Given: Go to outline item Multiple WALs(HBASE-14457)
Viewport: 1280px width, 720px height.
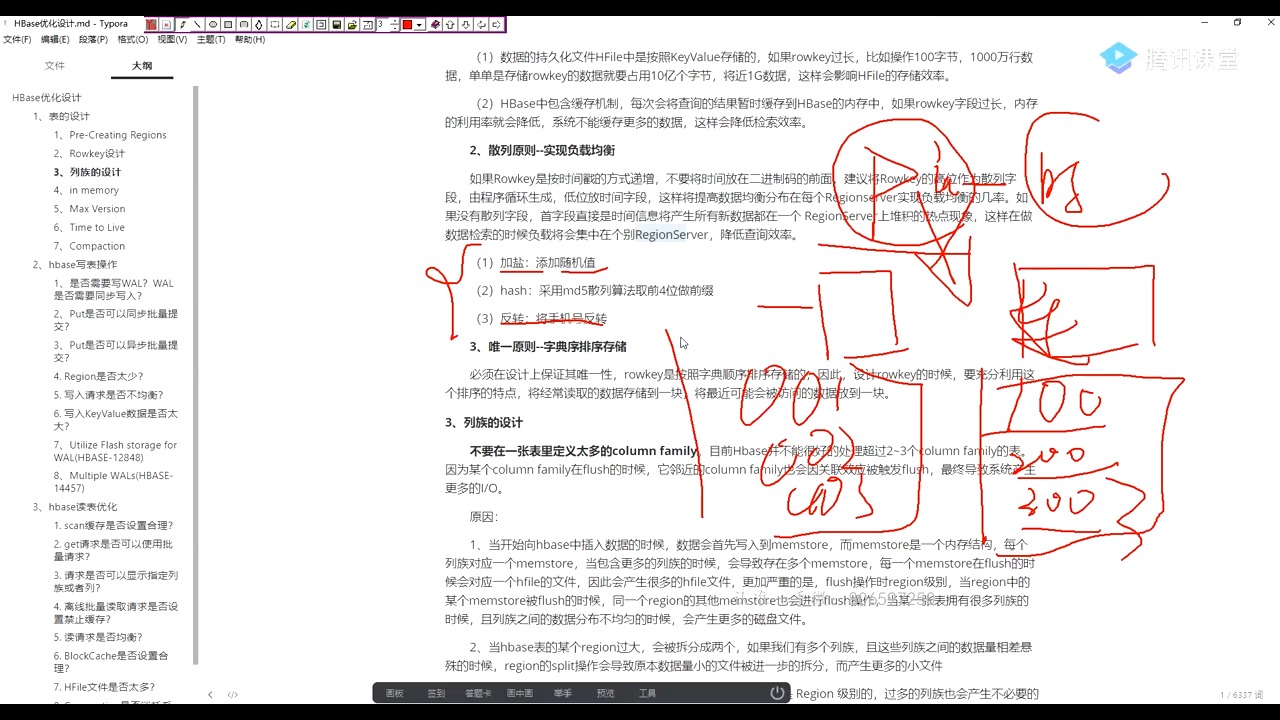Looking at the screenshot, I should (x=113, y=482).
